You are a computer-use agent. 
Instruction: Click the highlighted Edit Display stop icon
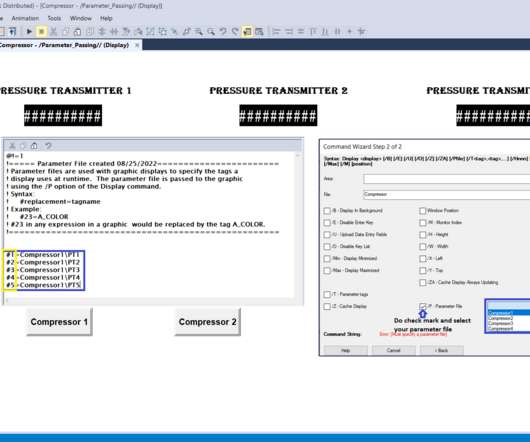click(x=41, y=31)
